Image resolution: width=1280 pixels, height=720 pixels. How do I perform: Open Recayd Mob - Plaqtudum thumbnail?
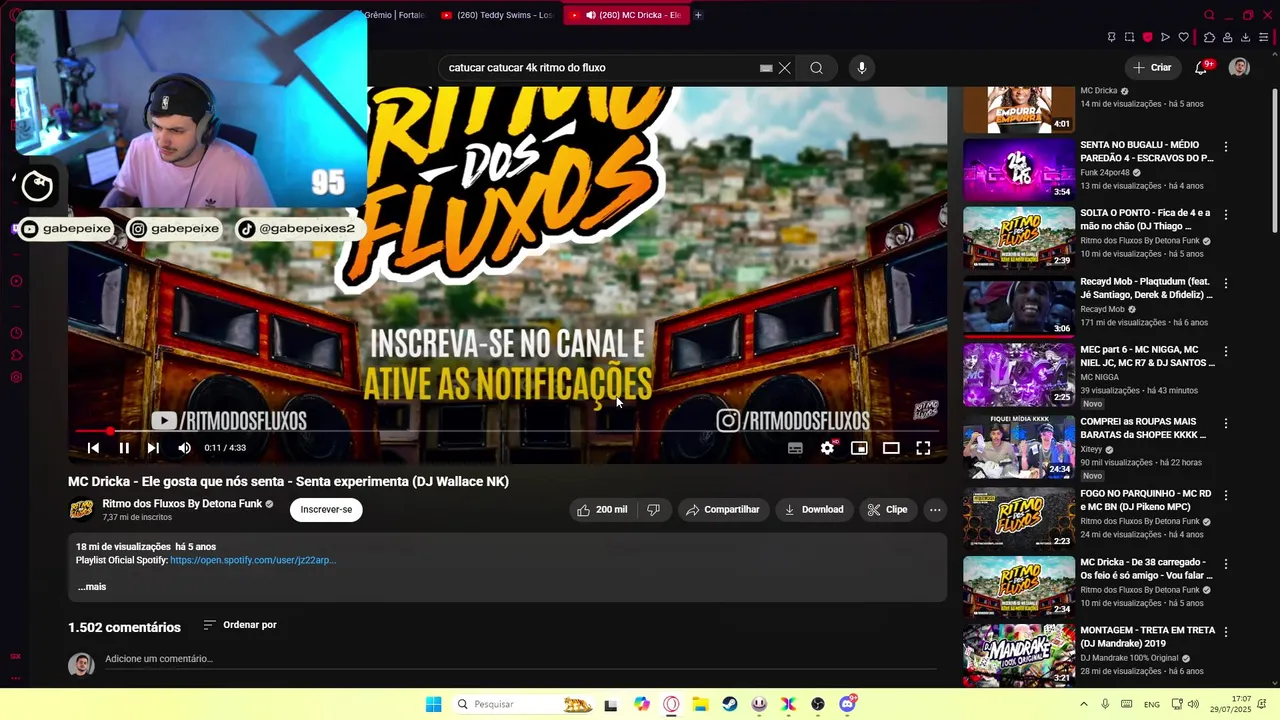click(1019, 307)
